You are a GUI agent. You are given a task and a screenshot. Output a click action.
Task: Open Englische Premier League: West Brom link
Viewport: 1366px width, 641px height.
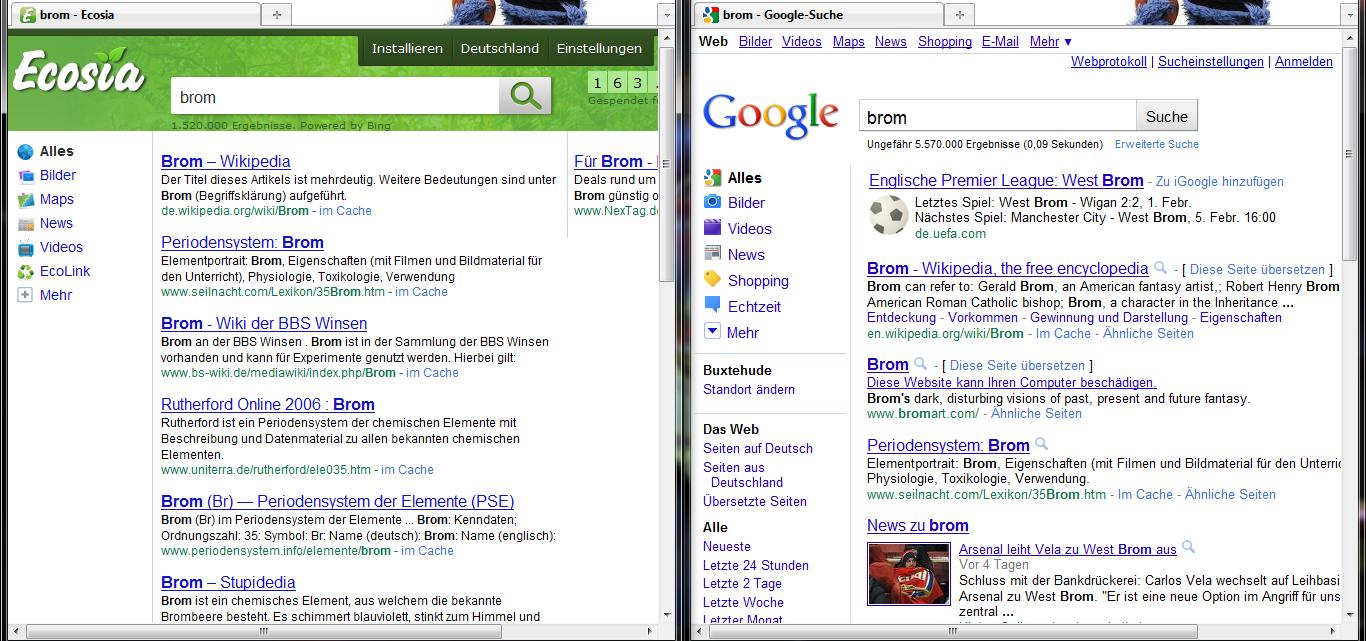1006,180
